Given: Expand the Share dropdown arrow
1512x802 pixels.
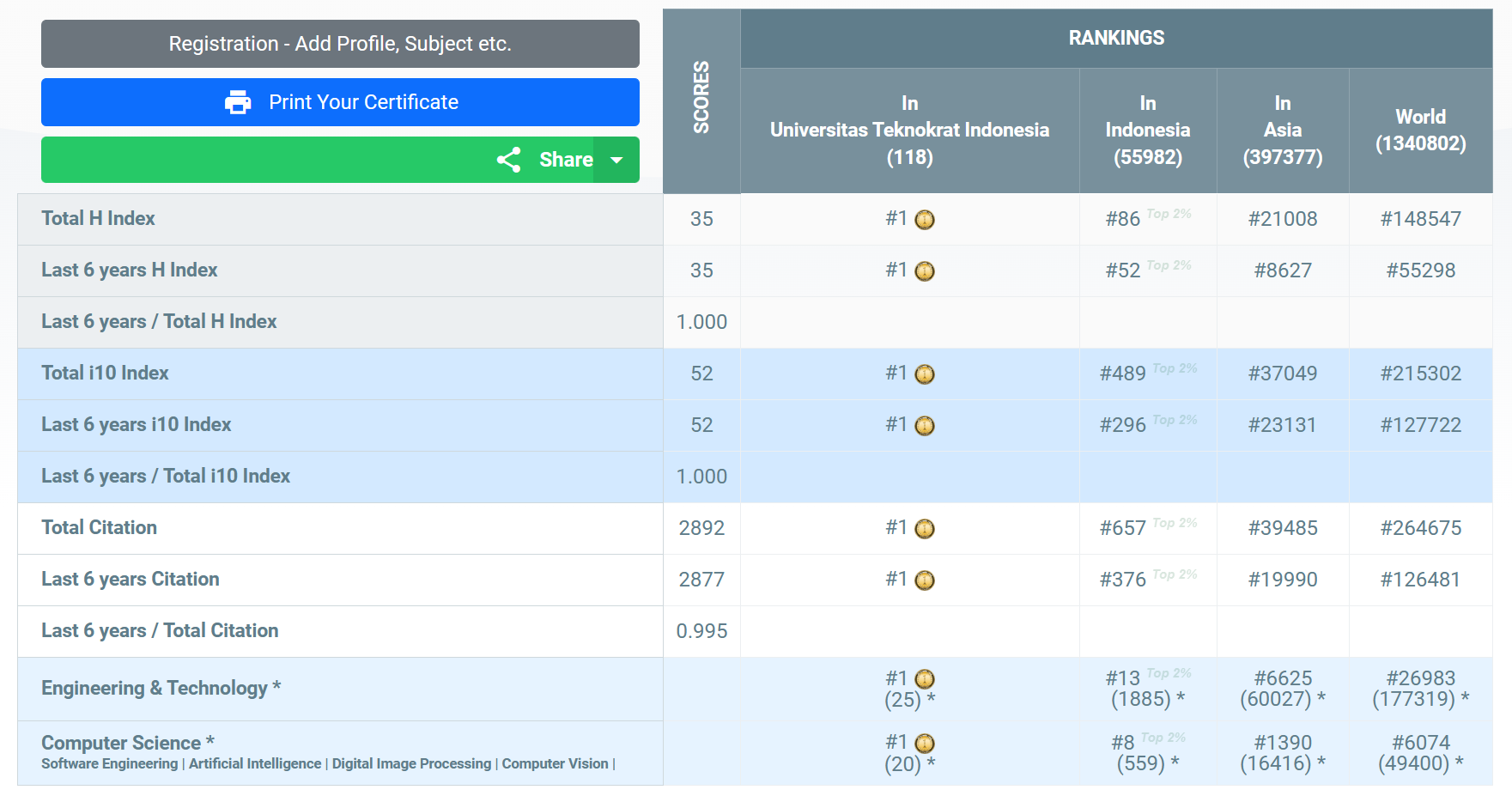Looking at the screenshot, I should 616,160.
